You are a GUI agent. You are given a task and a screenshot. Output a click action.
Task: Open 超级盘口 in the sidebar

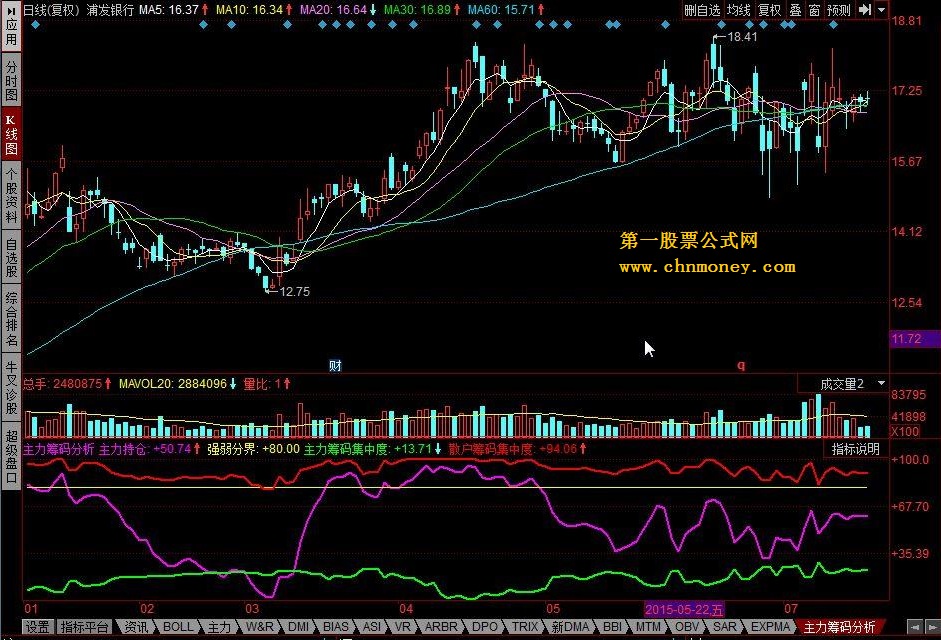[x=11, y=456]
